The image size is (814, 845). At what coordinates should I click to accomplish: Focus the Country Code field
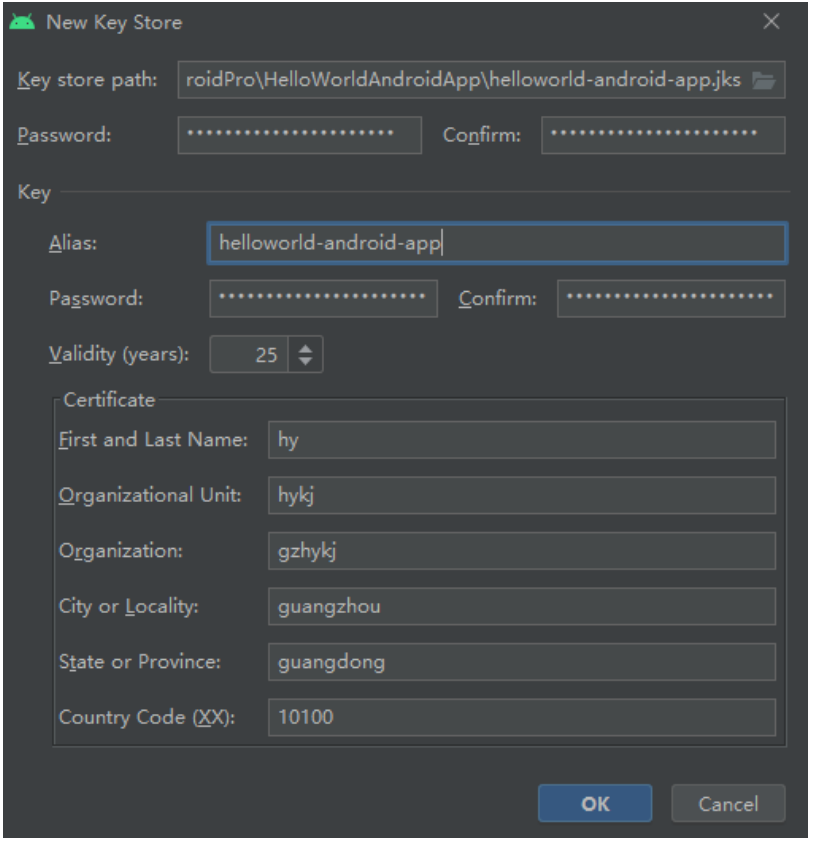tap(521, 717)
